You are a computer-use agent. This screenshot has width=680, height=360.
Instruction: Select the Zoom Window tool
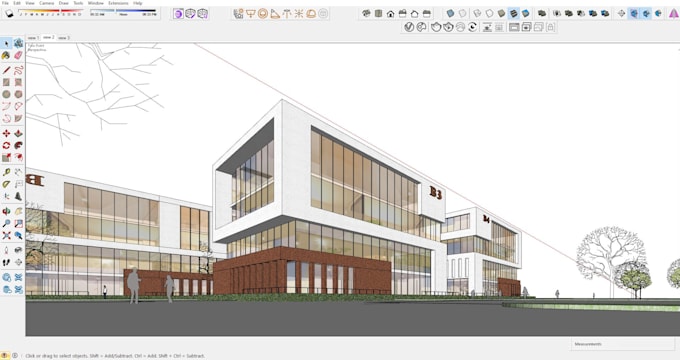click(x=18, y=223)
